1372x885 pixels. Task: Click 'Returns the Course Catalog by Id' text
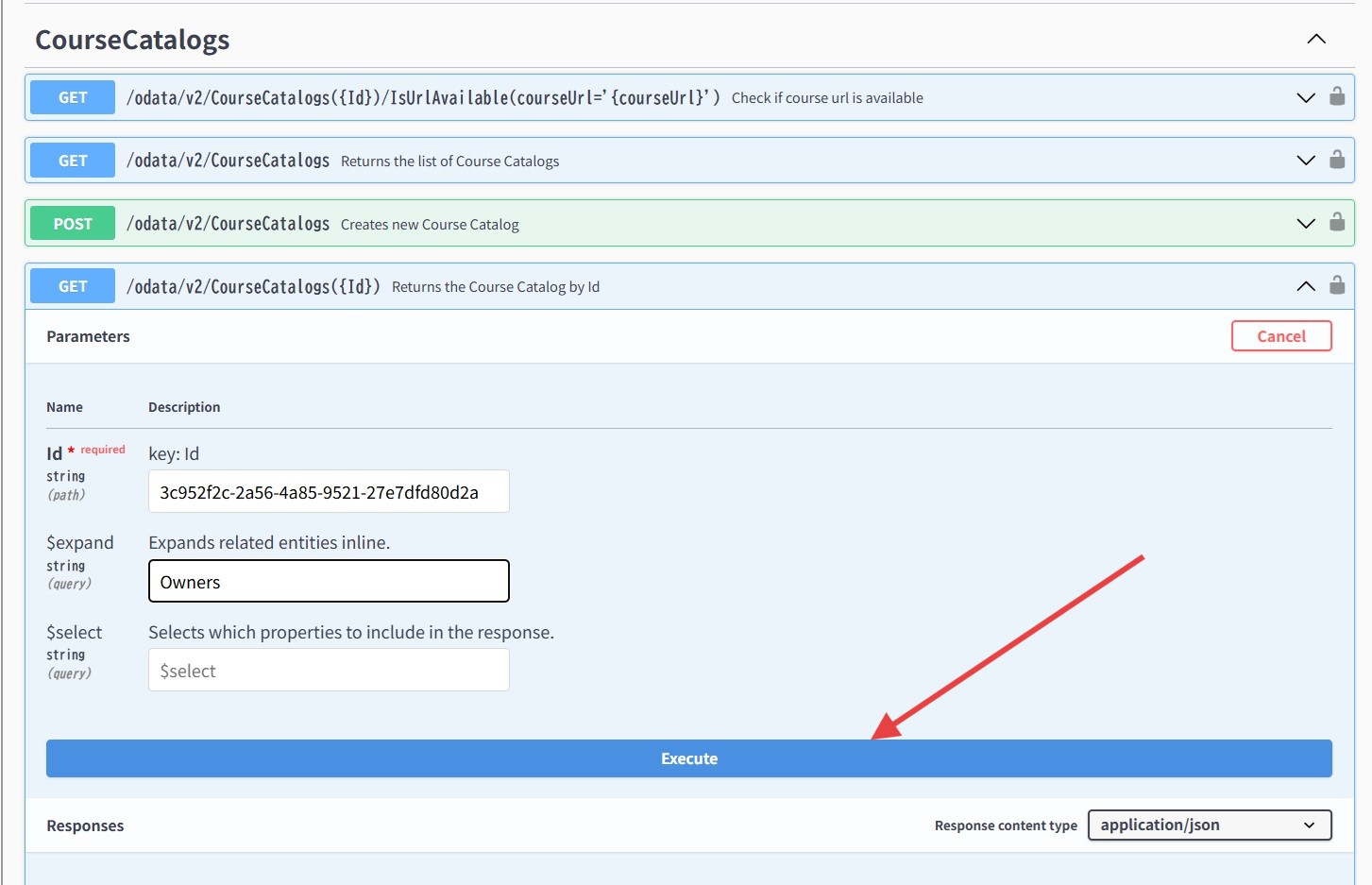496,287
